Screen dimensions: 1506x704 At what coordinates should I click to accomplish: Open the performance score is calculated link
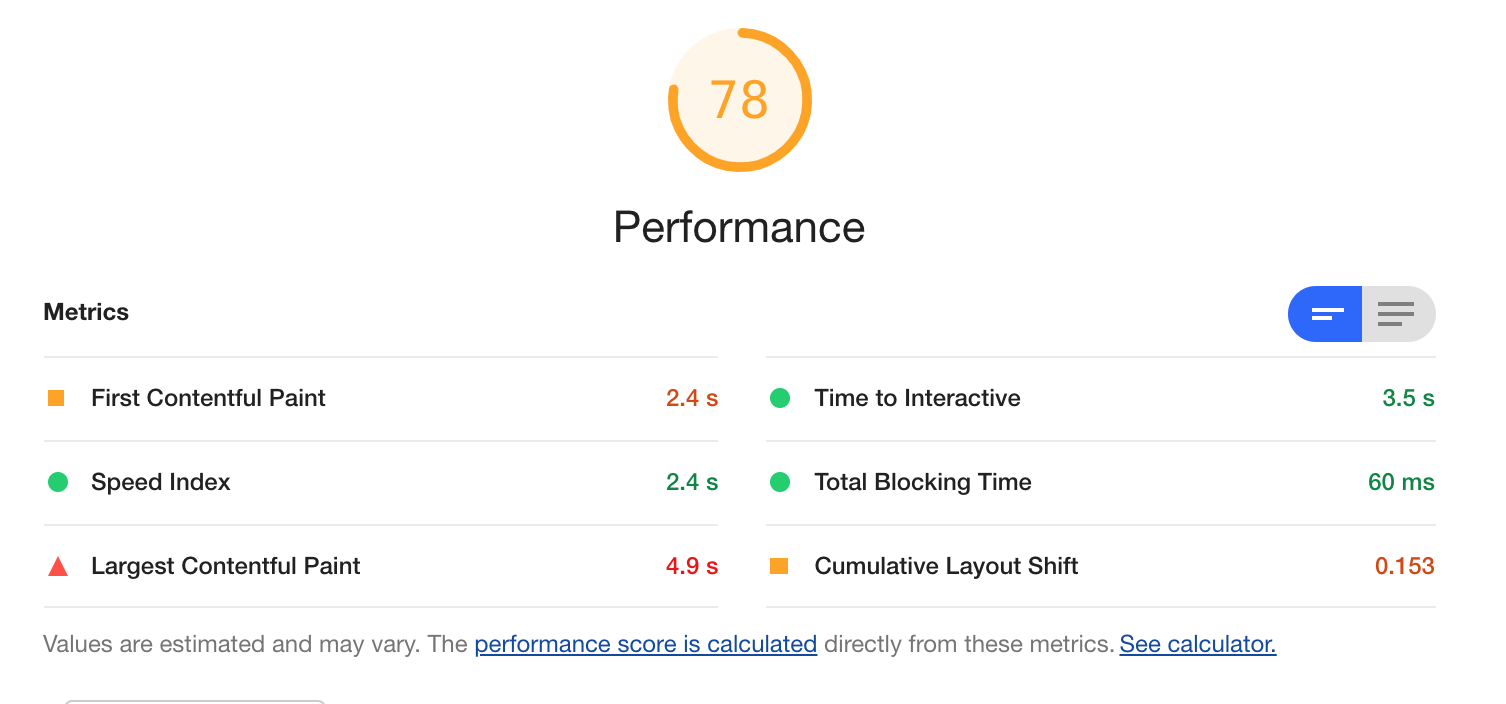[x=645, y=644]
